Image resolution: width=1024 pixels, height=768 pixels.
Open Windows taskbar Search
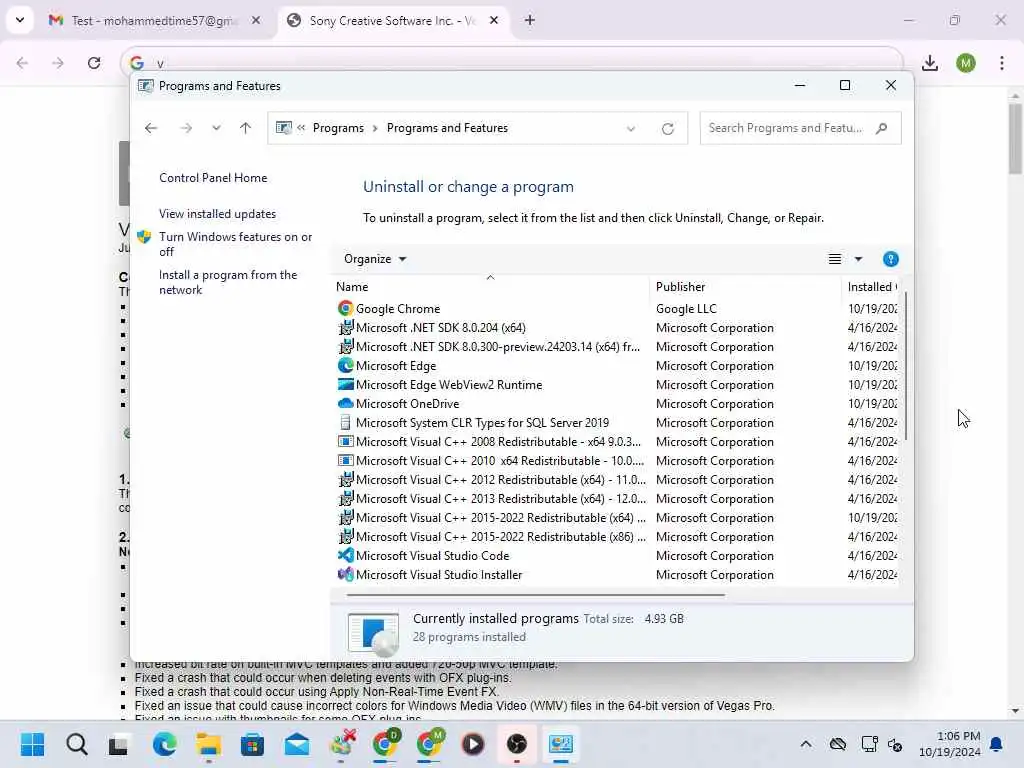[x=76, y=744]
